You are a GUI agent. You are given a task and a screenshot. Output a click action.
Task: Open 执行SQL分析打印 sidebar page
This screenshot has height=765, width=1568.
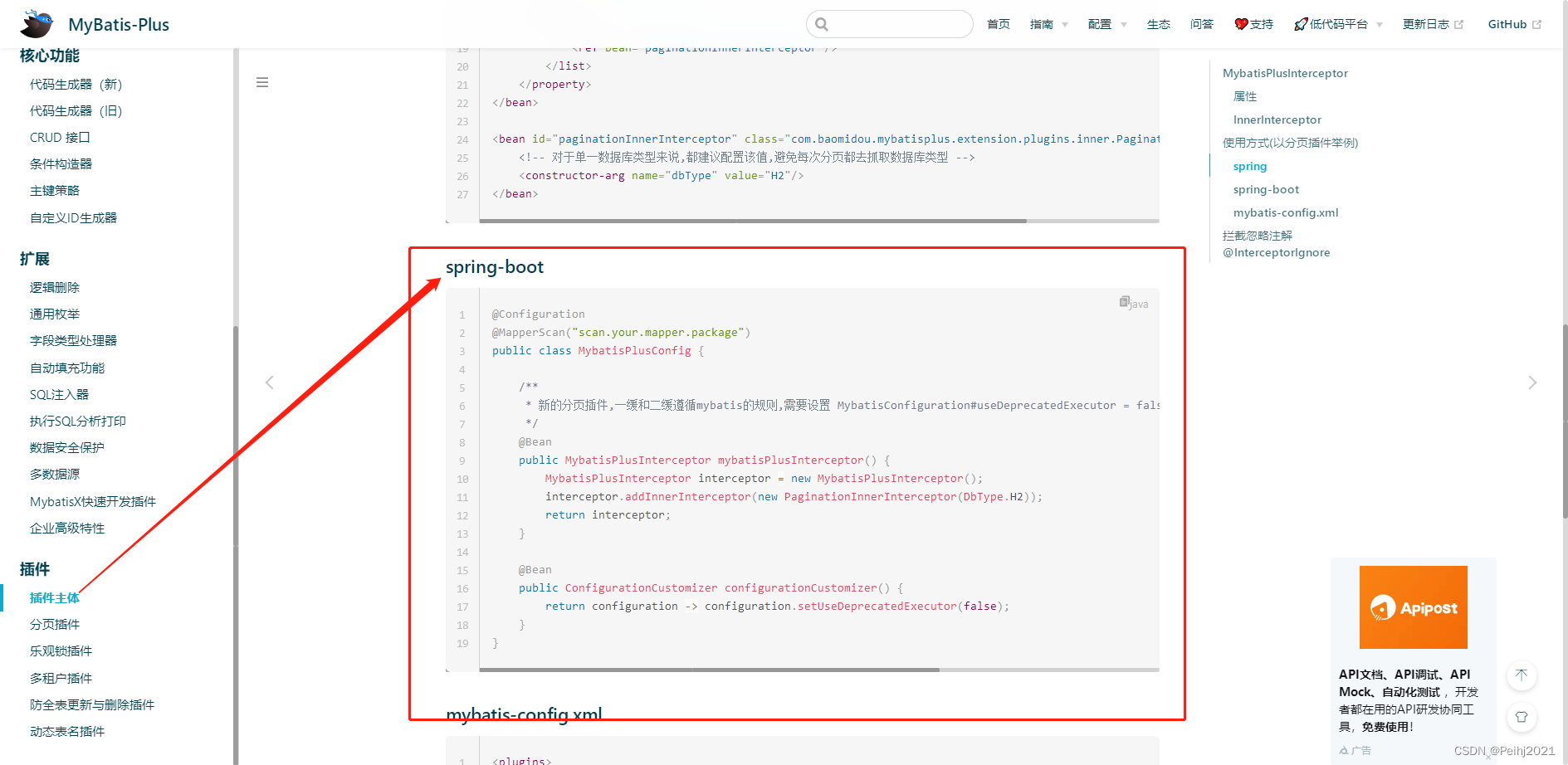pyautogui.click(x=78, y=421)
